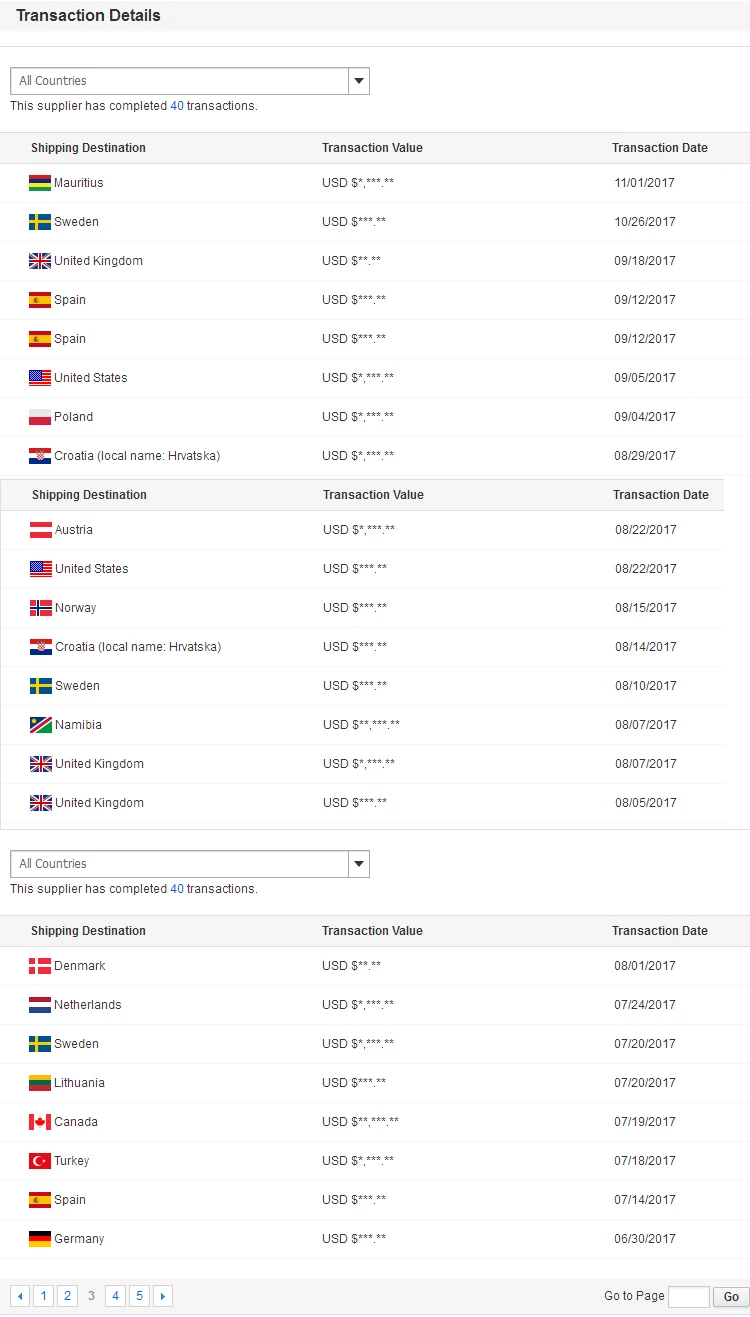Image resolution: width=750 pixels, height=1317 pixels.
Task: Click the Turkey flag icon
Action: 40,1161
